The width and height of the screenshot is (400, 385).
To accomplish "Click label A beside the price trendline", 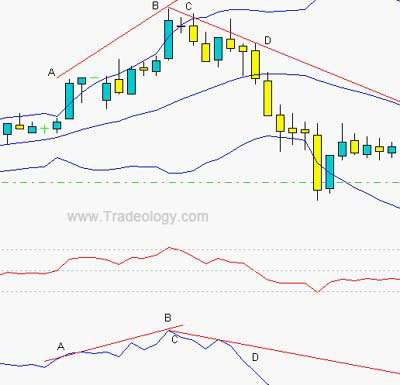I will click(x=51, y=72).
